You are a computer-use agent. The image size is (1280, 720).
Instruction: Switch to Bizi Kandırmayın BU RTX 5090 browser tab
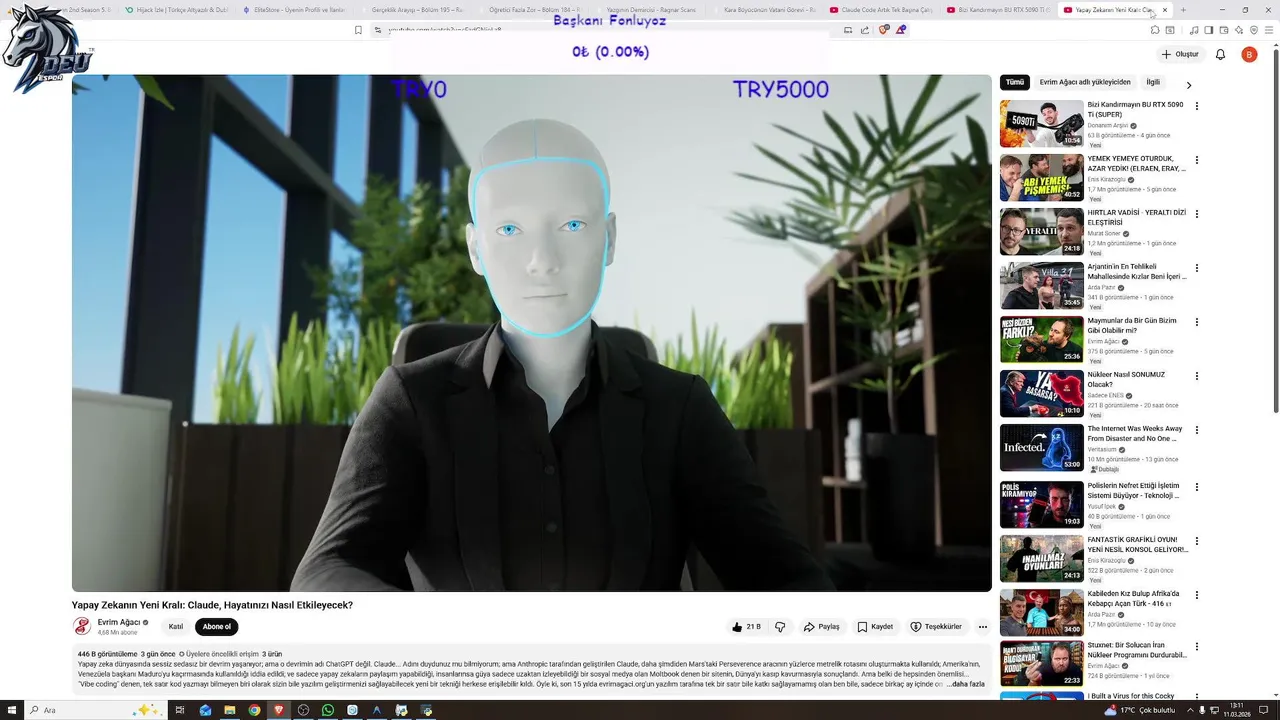(997, 10)
